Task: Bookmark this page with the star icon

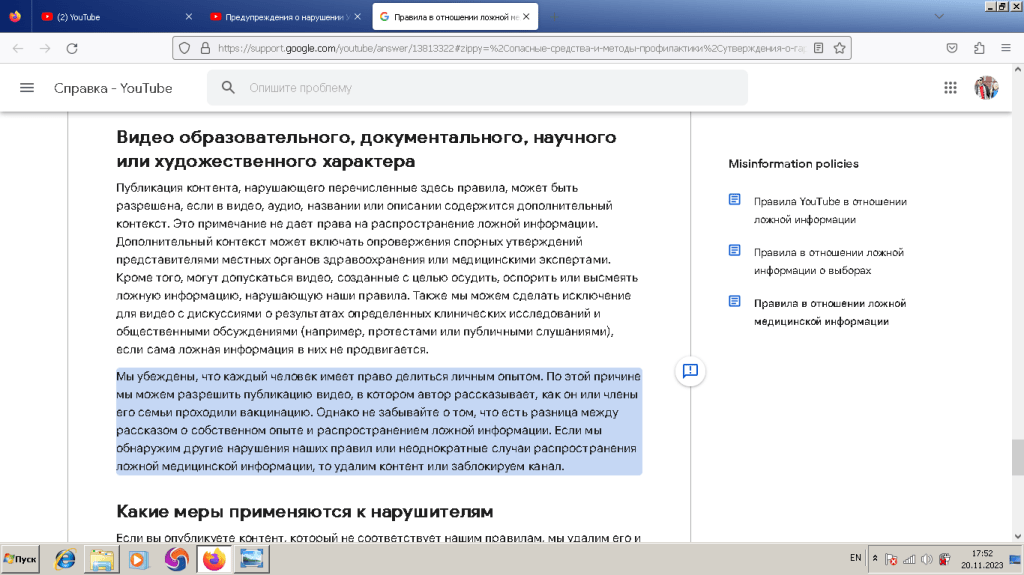Action: [x=840, y=48]
